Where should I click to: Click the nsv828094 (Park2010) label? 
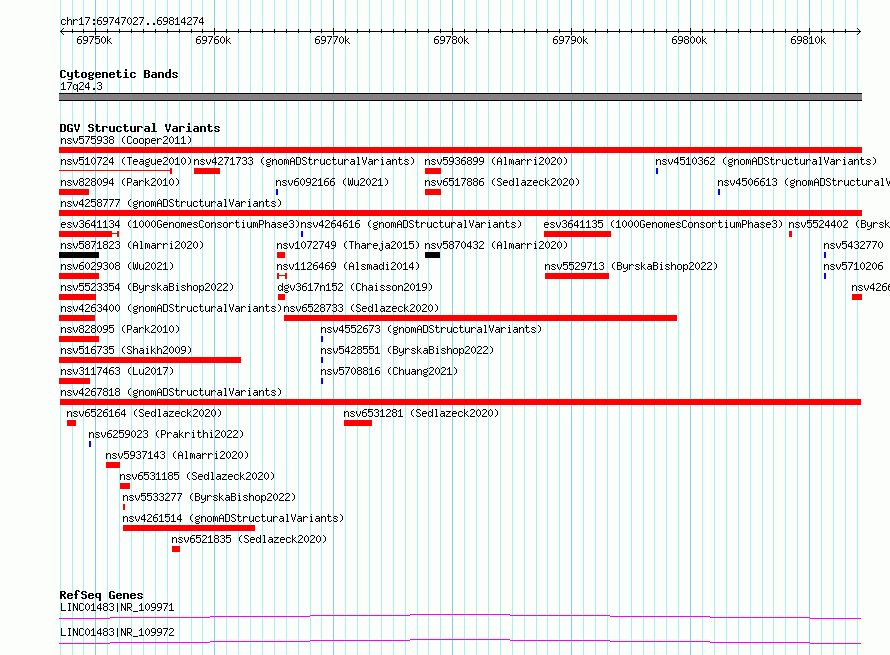pos(120,182)
